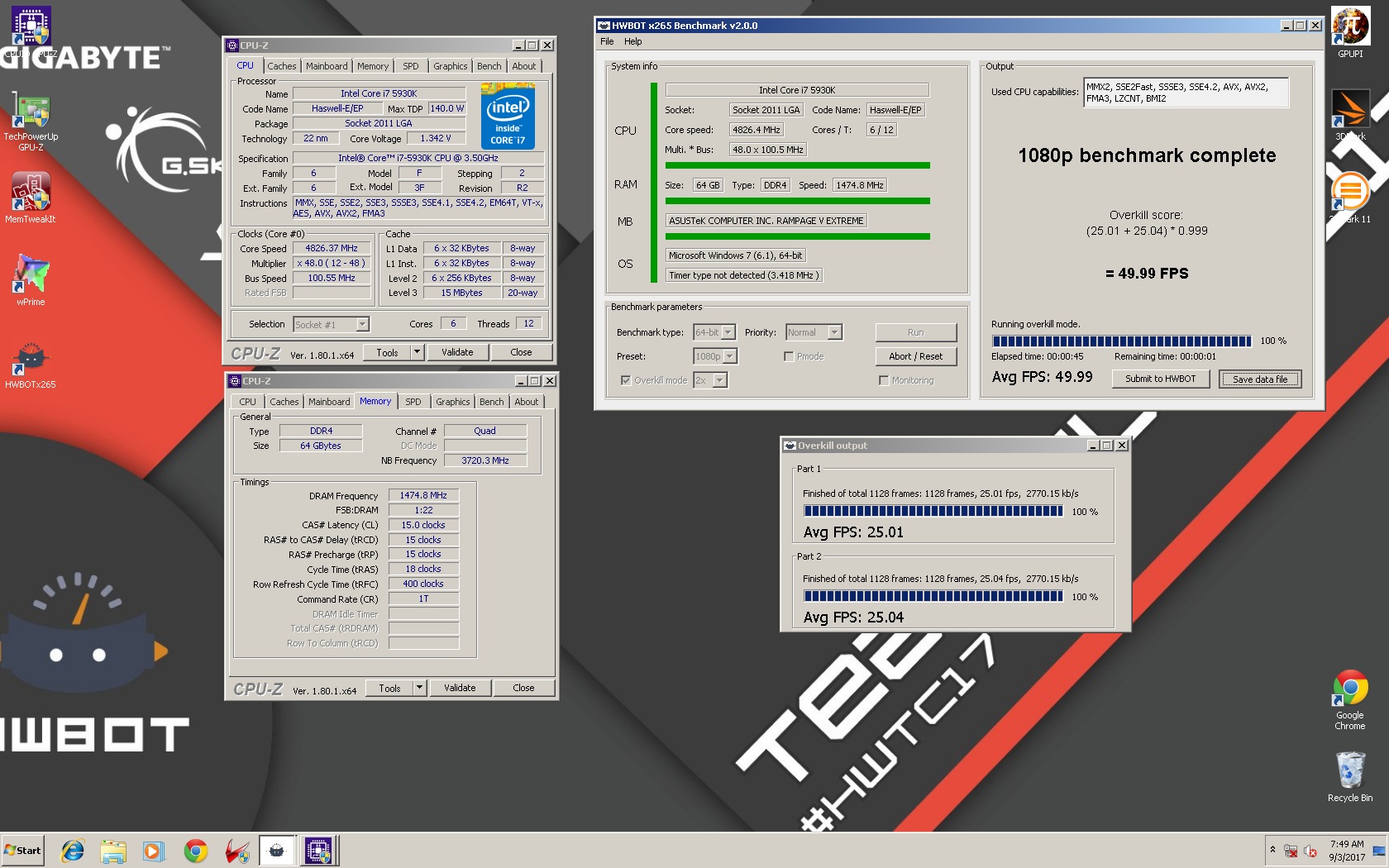Expand Tools dropdown arrow in bottom CPU-Z

[x=420, y=688]
